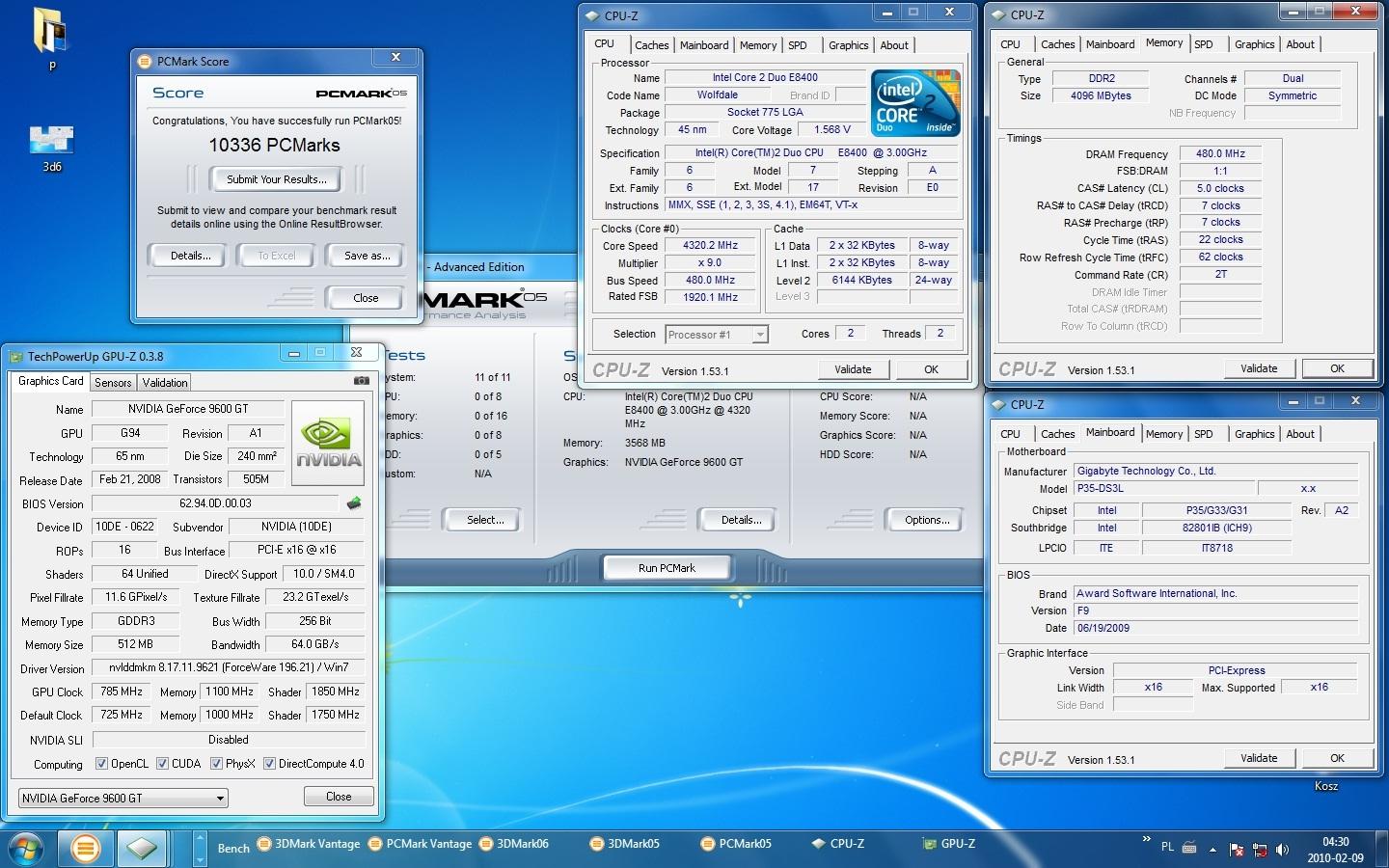
Task: Click the GPU-Z title bar icon
Action: pos(15,357)
